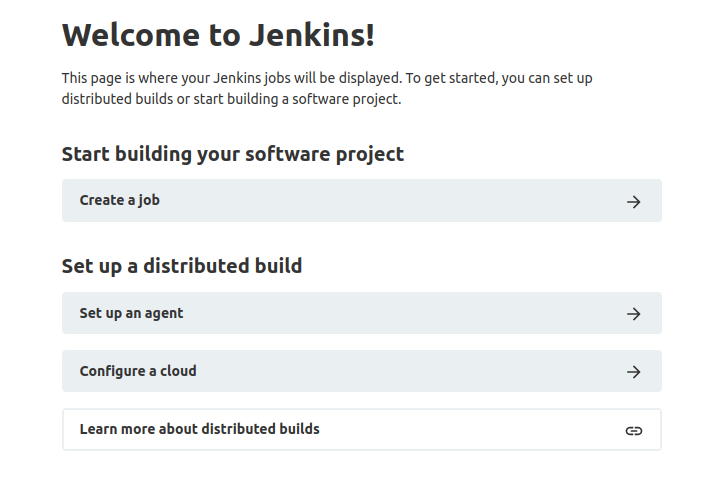Click the arrow icon on Configure a cloud row

pyautogui.click(x=633, y=372)
